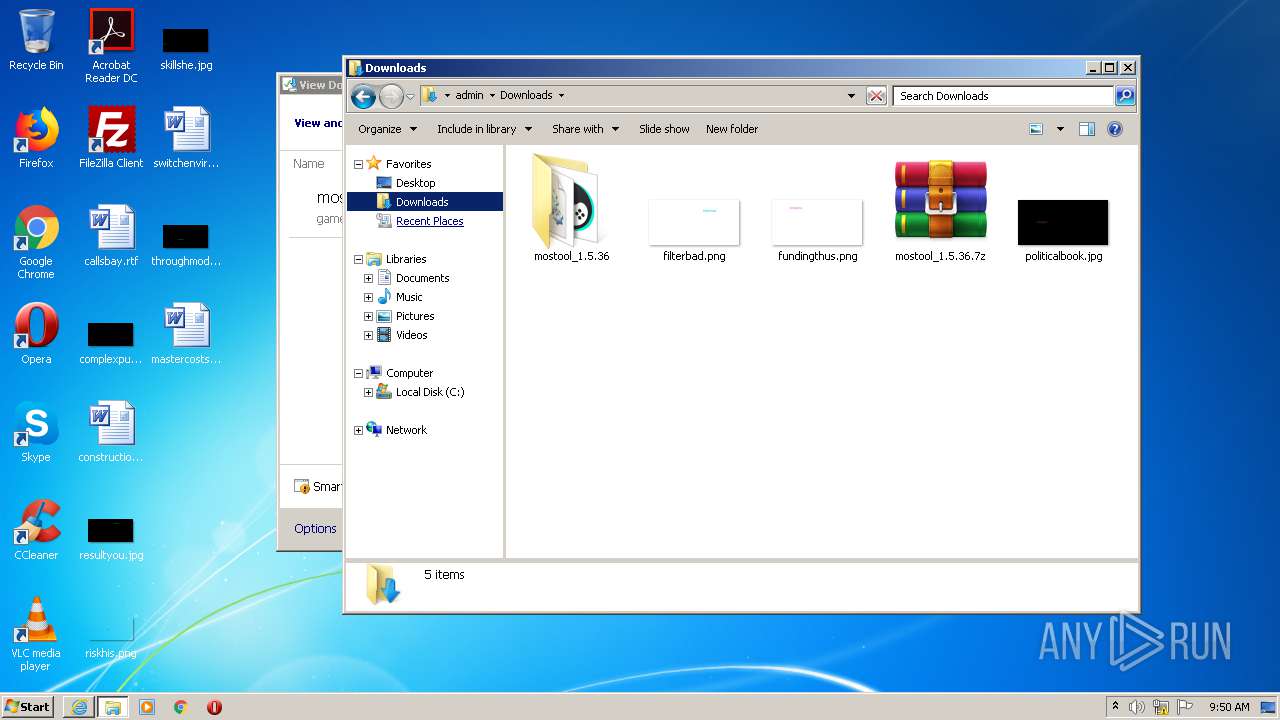The width and height of the screenshot is (1280, 720).
Task: Select the mostool_1.5.36 folder
Action: click(x=571, y=207)
